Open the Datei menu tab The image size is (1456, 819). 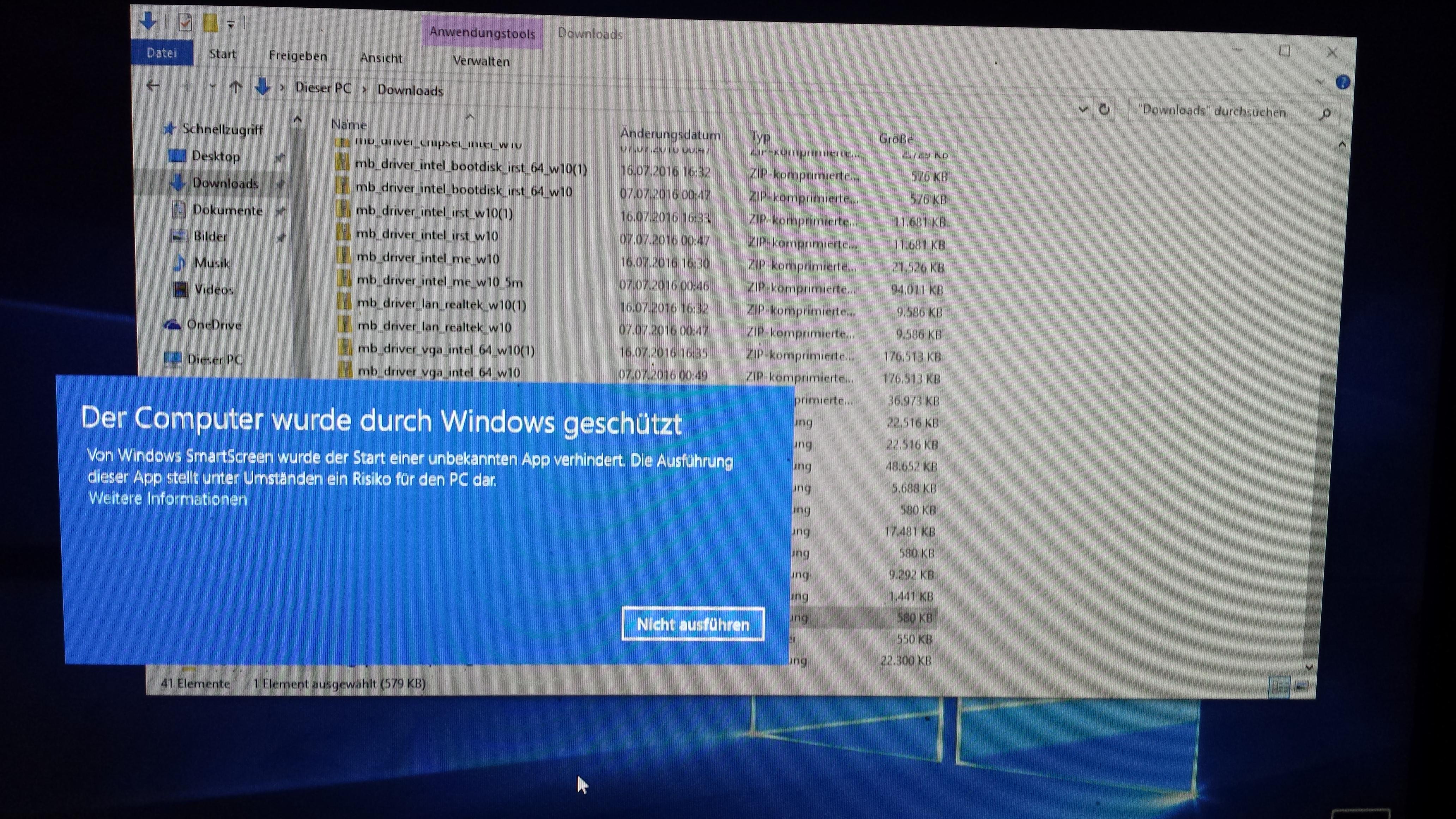(x=162, y=53)
